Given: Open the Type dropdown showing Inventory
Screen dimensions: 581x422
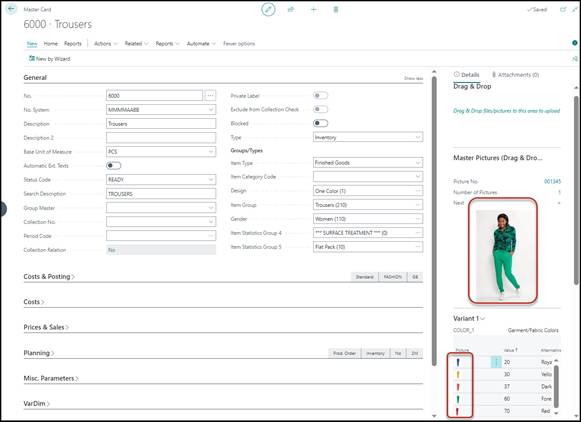Looking at the screenshot, I should click(368, 137).
